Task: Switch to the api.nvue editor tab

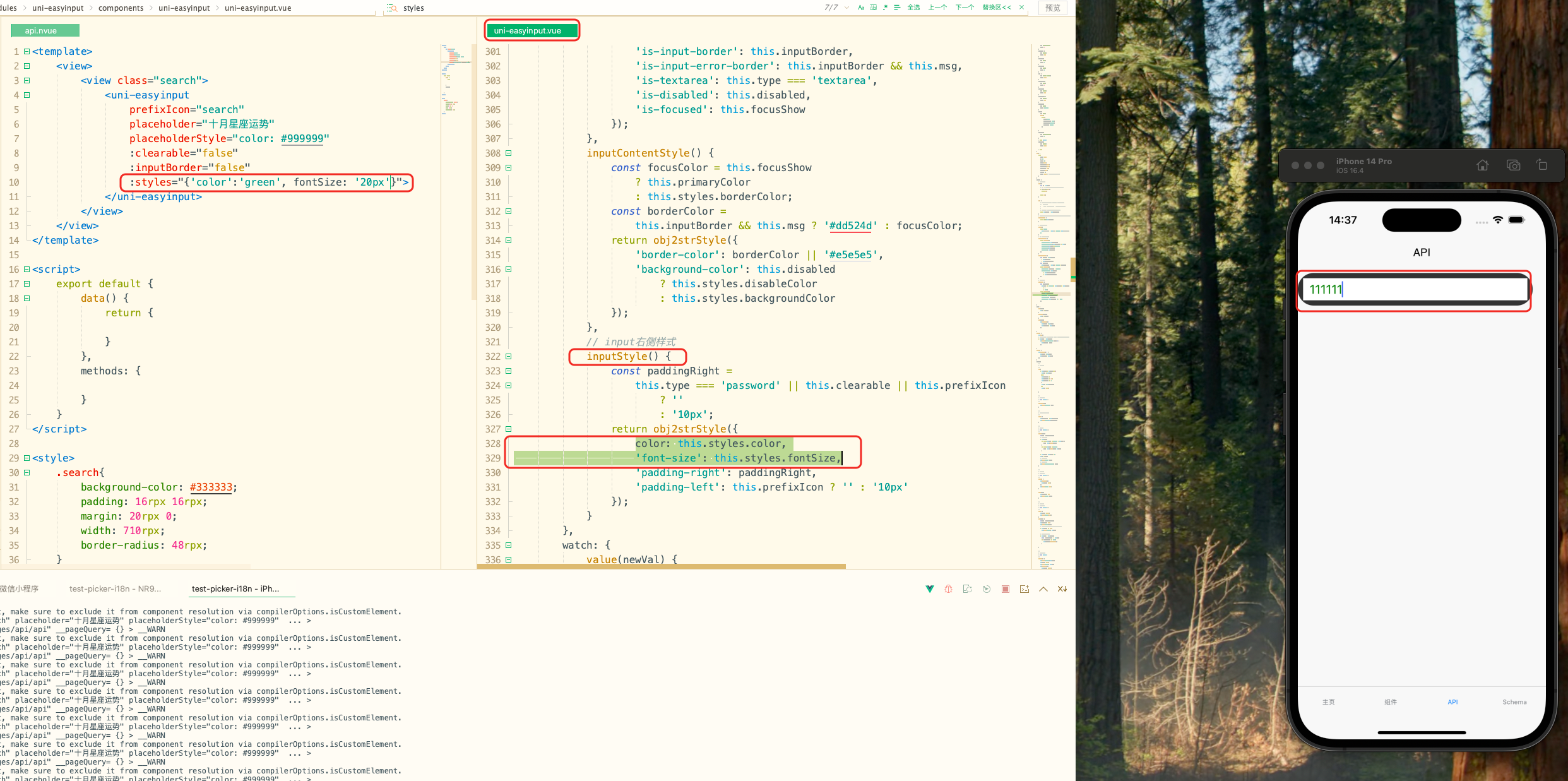Action: coord(45,30)
